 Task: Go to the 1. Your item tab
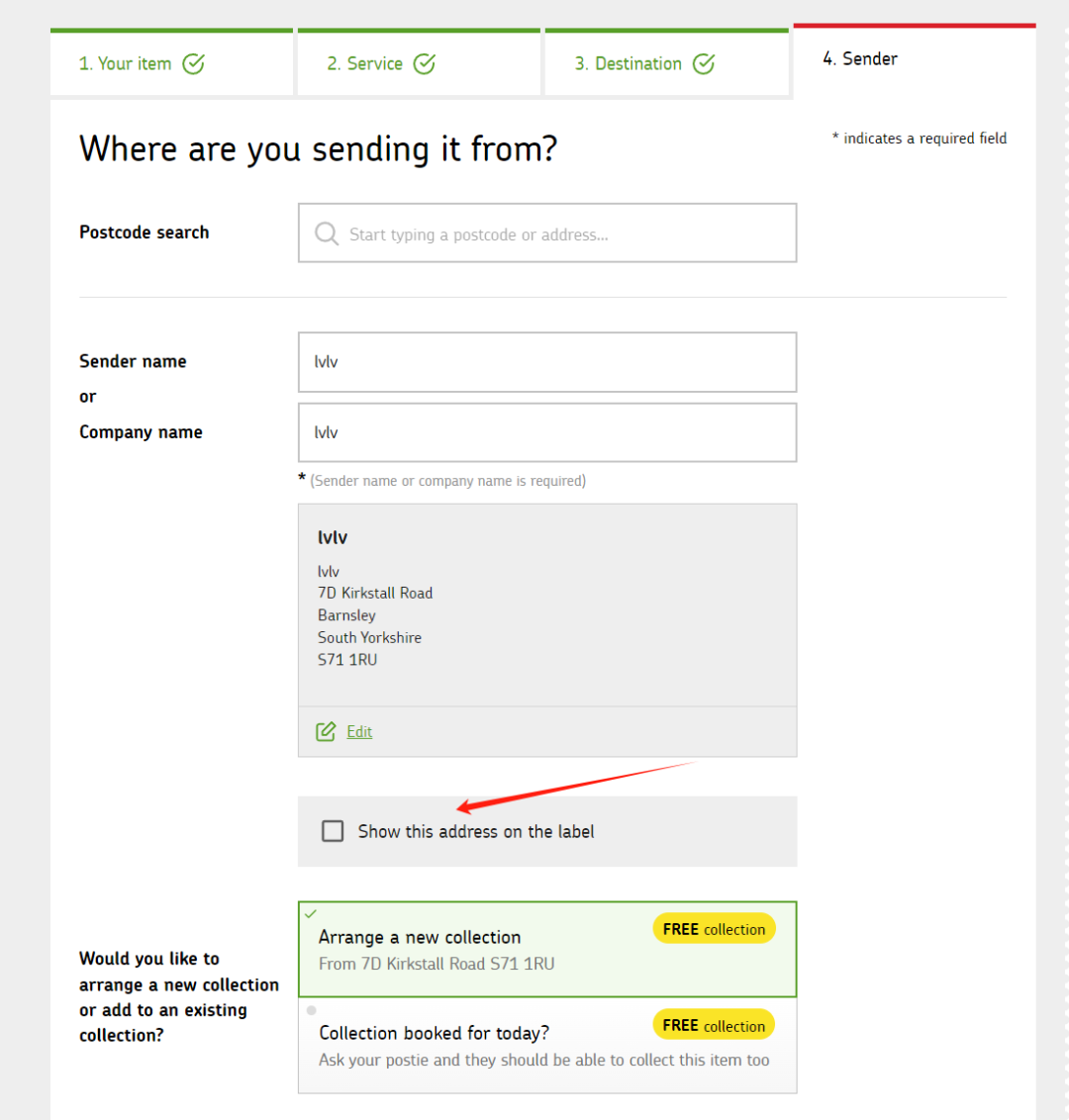click(171, 63)
